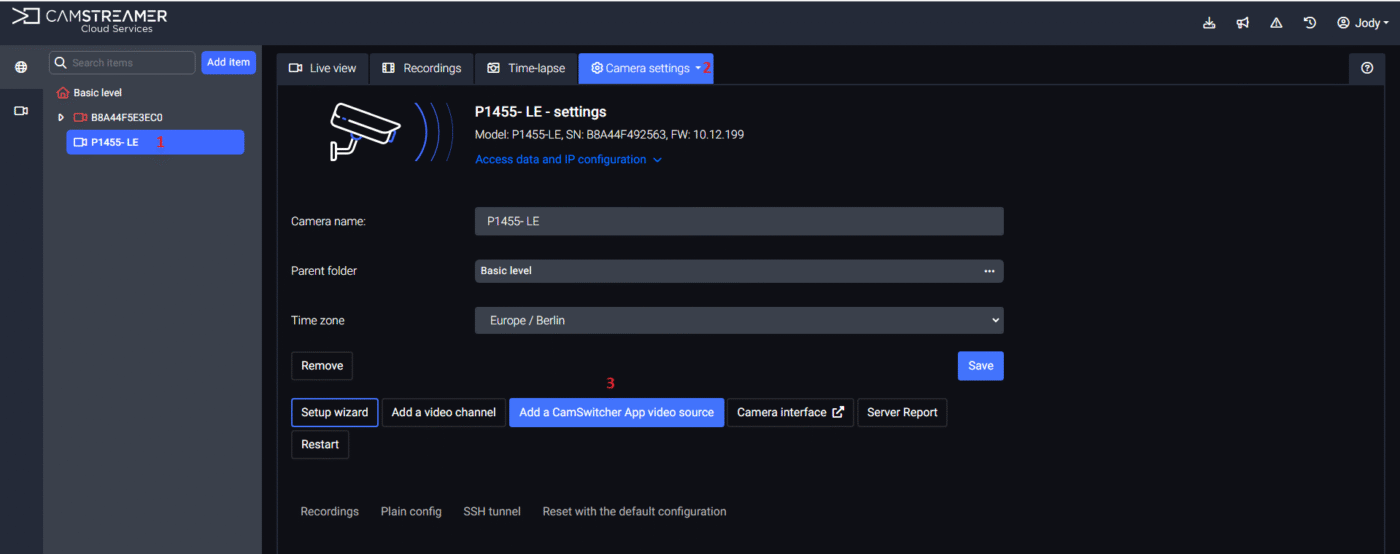Open the Jody user account menu
Screen dimensions: 1400x554
(x=1363, y=23)
